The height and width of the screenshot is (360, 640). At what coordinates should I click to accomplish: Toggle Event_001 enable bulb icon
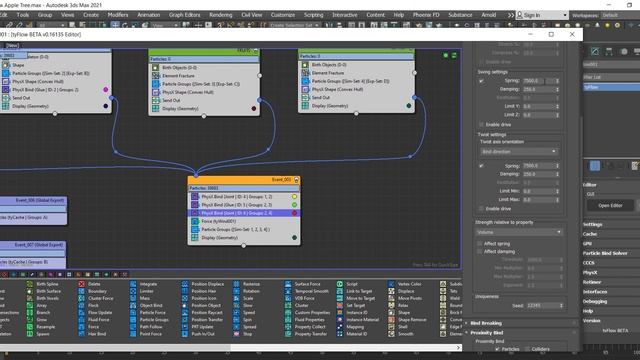297,180
